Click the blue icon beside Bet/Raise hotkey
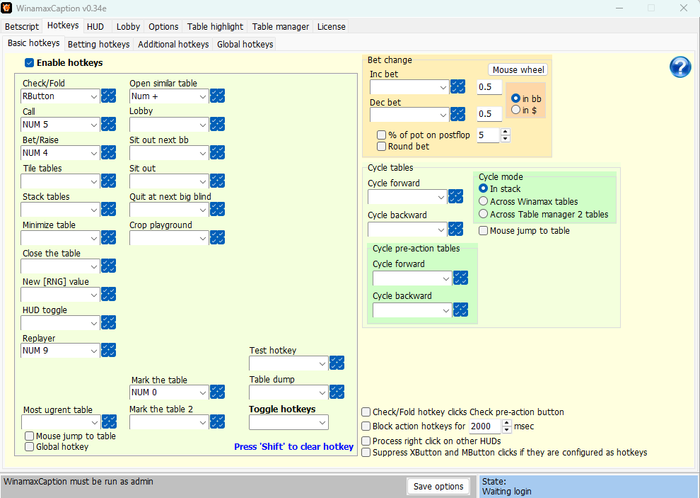This screenshot has height=498, width=700. click(108, 153)
